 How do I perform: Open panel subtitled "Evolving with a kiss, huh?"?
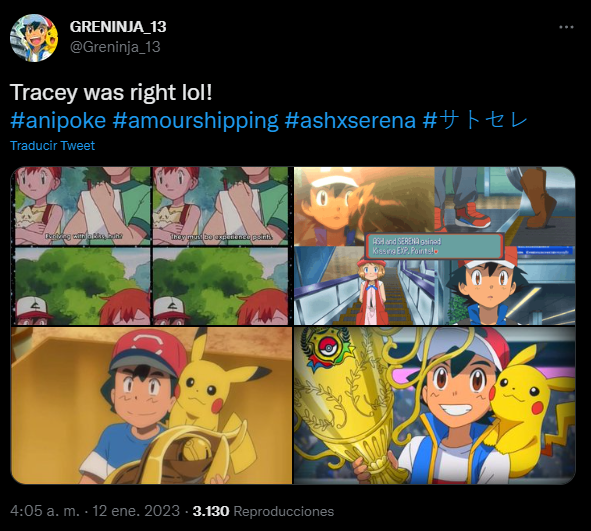point(83,206)
